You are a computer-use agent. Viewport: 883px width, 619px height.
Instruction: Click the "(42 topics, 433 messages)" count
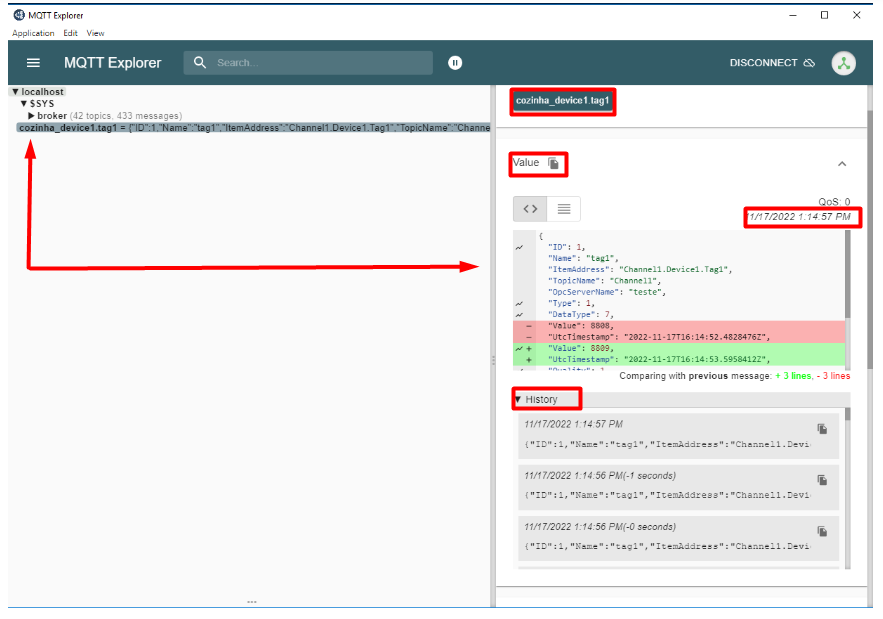coord(126,115)
